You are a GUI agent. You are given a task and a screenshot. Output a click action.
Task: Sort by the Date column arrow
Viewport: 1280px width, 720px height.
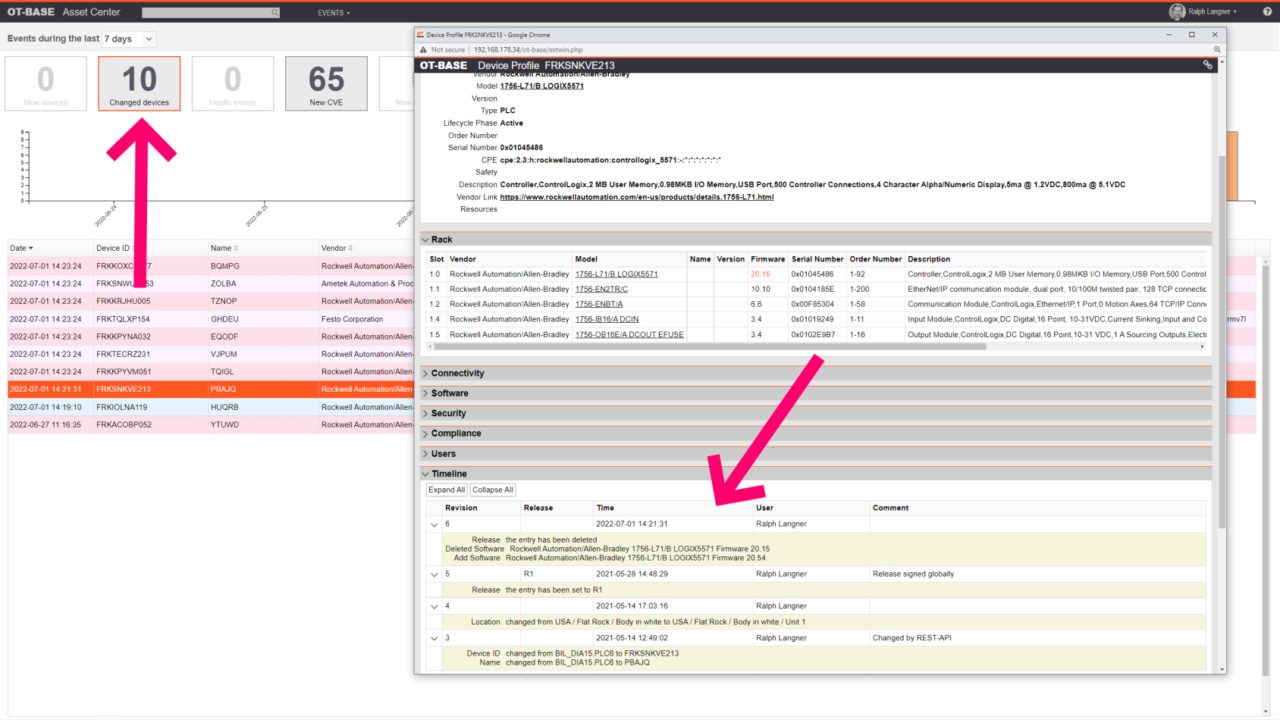[30, 248]
